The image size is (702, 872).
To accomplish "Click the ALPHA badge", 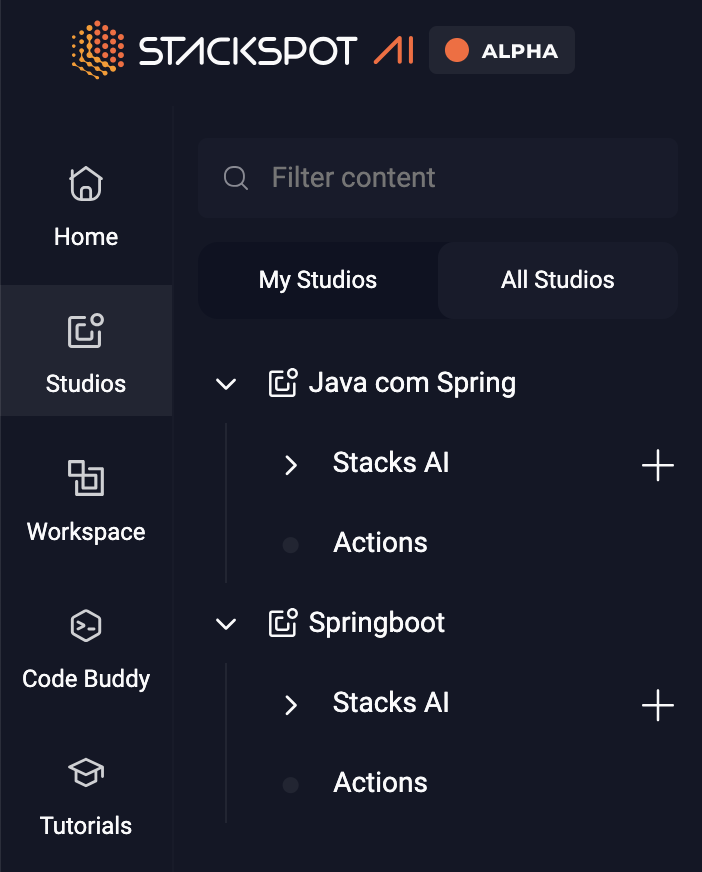I will (x=502, y=50).
